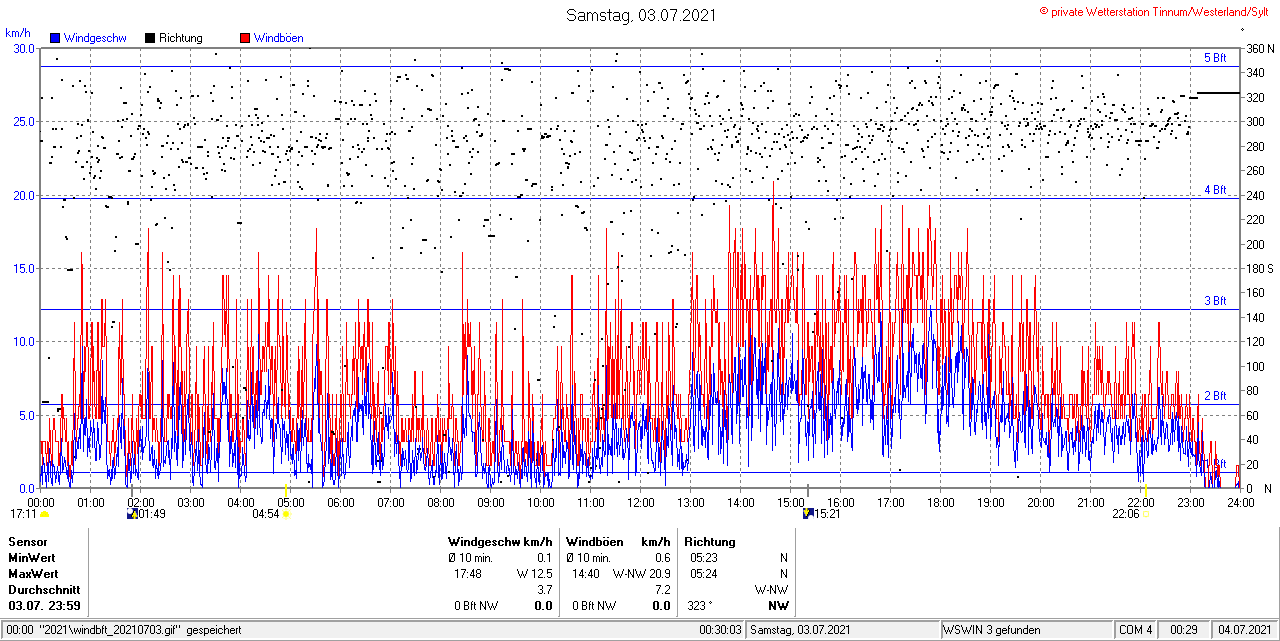Click the max wind time 17:48

click(468, 574)
